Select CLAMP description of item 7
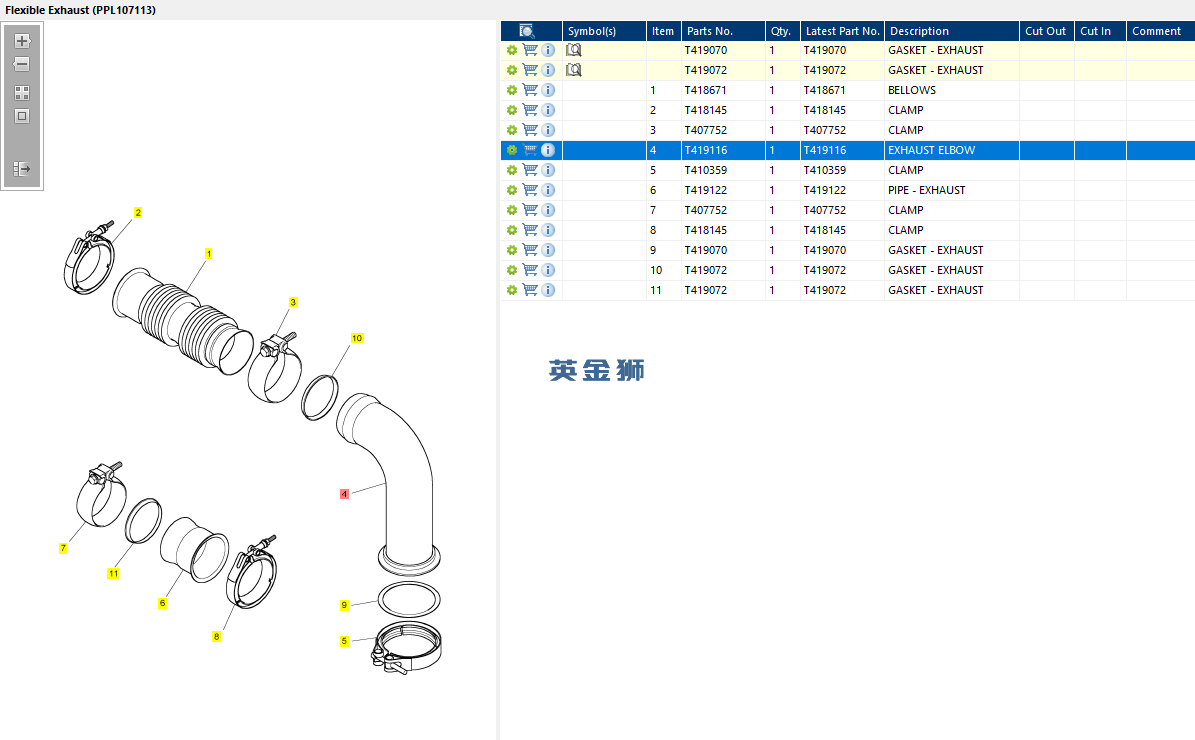Viewport: 1195px width, 740px height. [x=952, y=210]
